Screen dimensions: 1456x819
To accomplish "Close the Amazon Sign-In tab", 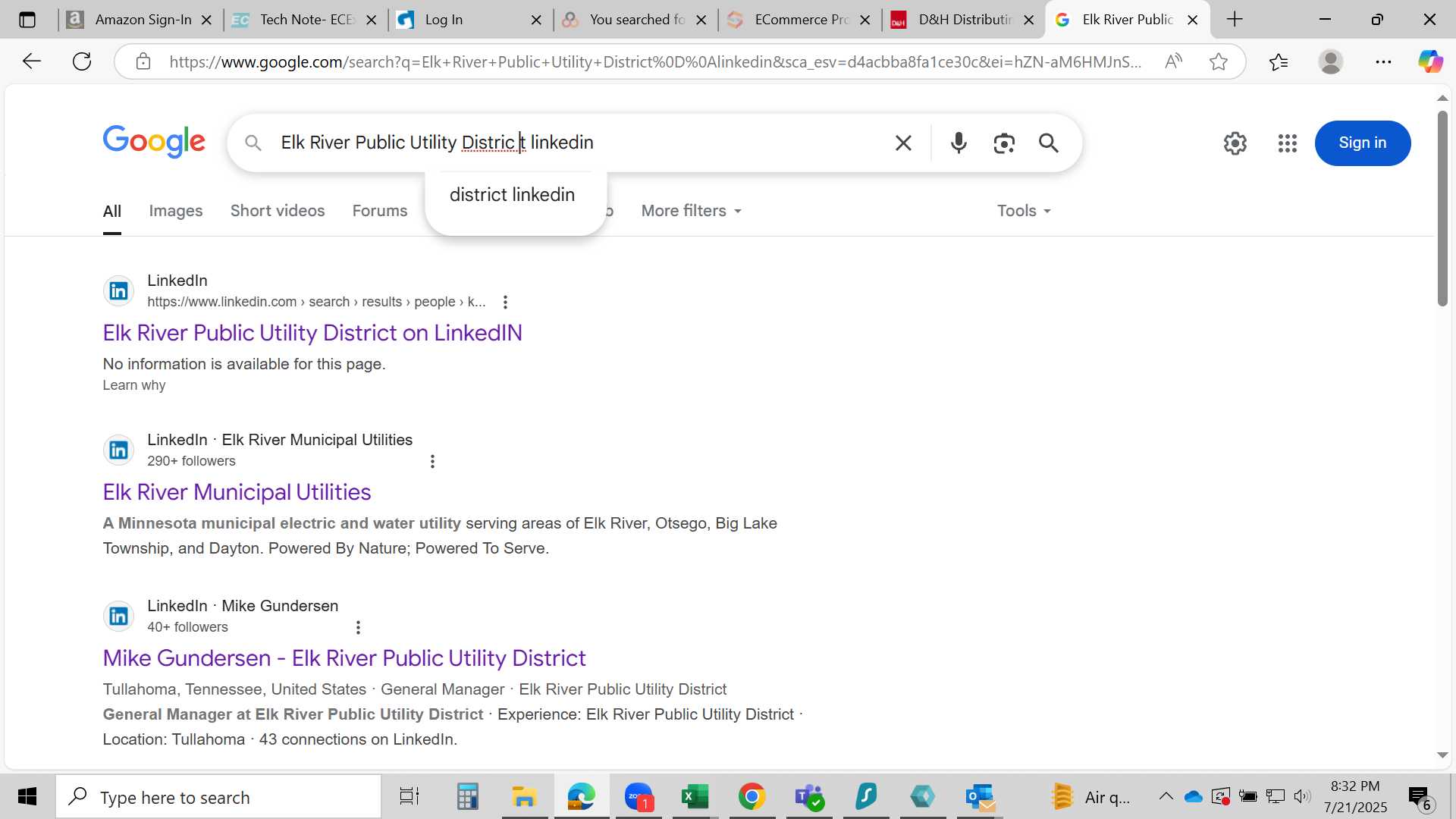I will [x=206, y=20].
